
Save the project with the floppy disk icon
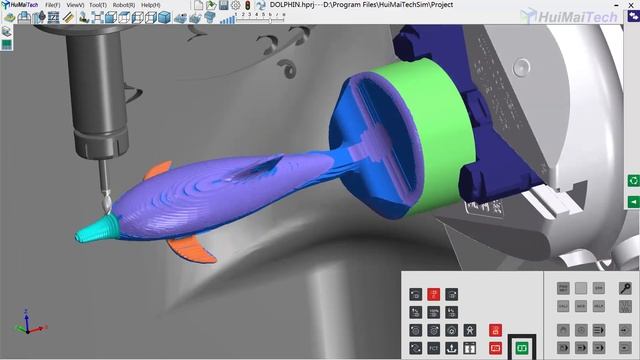(223, 5)
